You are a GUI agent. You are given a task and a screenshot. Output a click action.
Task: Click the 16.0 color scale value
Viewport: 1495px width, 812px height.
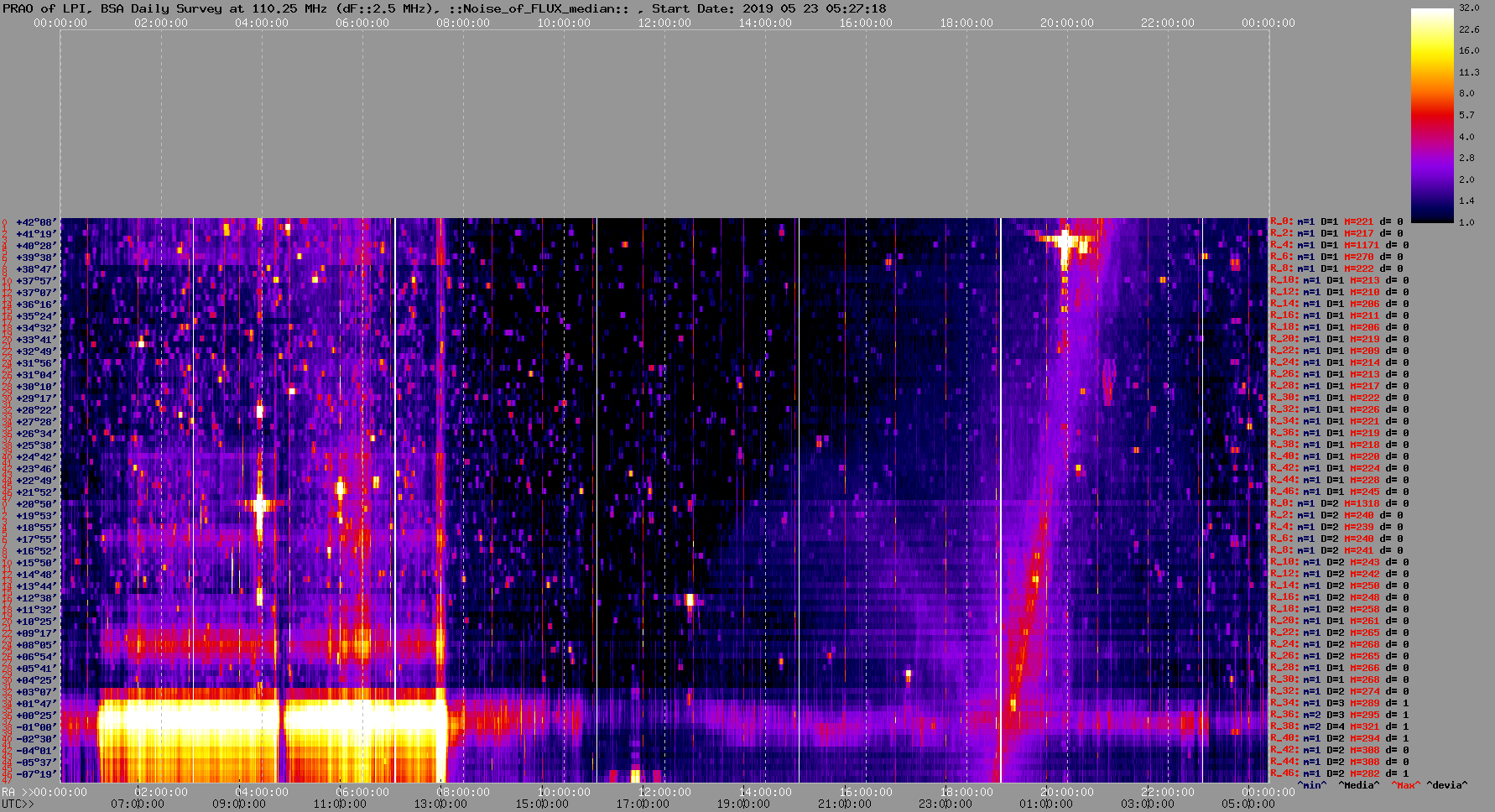tap(1468, 50)
